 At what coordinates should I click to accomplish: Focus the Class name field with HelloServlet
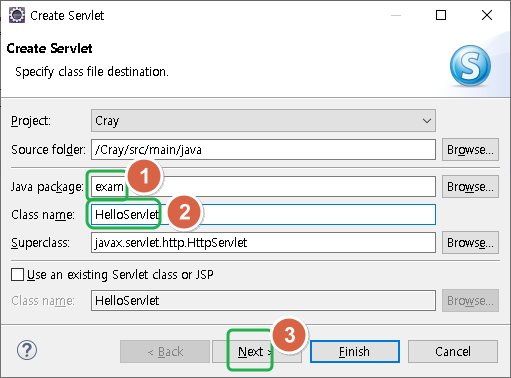click(x=263, y=214)
